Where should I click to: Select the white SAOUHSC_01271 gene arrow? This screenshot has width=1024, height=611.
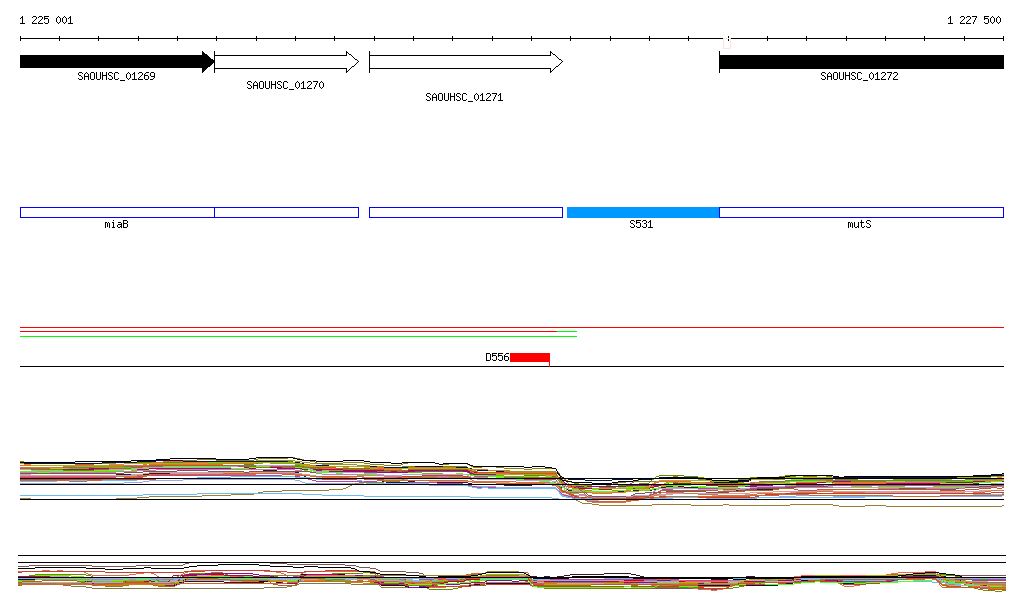tap(465, 62)
